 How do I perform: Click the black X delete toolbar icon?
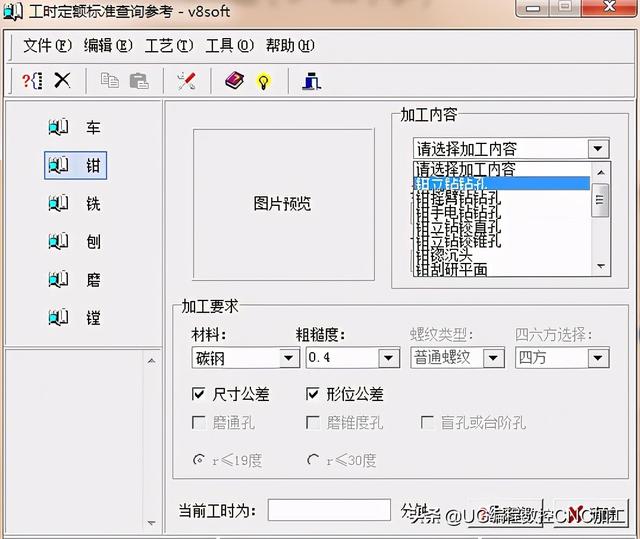click(x=62, y=80)
